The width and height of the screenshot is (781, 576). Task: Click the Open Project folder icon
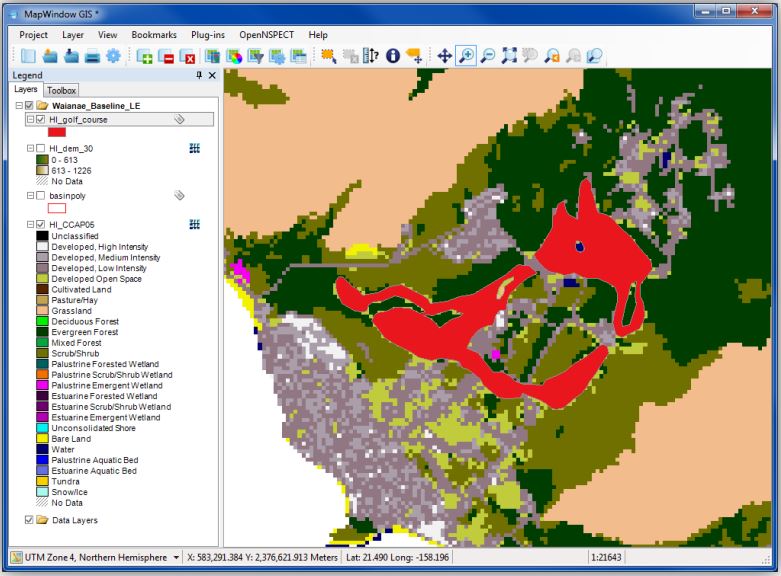(50, 56)
